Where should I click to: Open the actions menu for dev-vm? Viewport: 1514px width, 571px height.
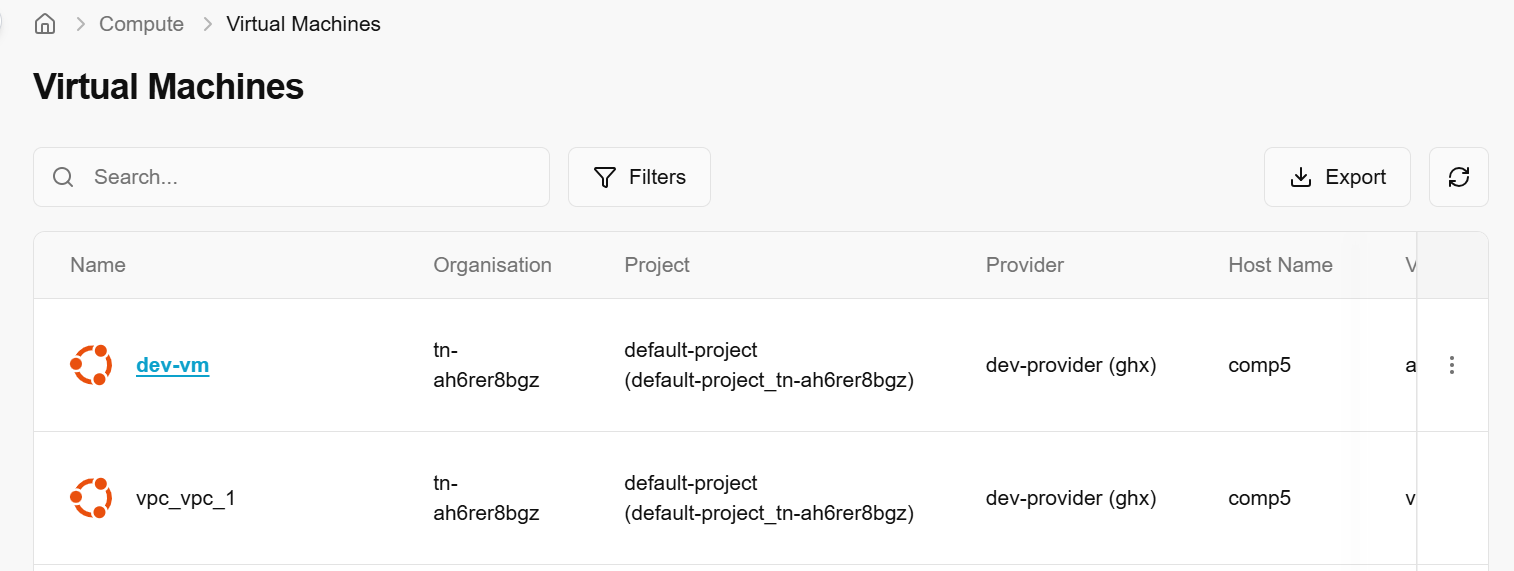coord(1452,365)
